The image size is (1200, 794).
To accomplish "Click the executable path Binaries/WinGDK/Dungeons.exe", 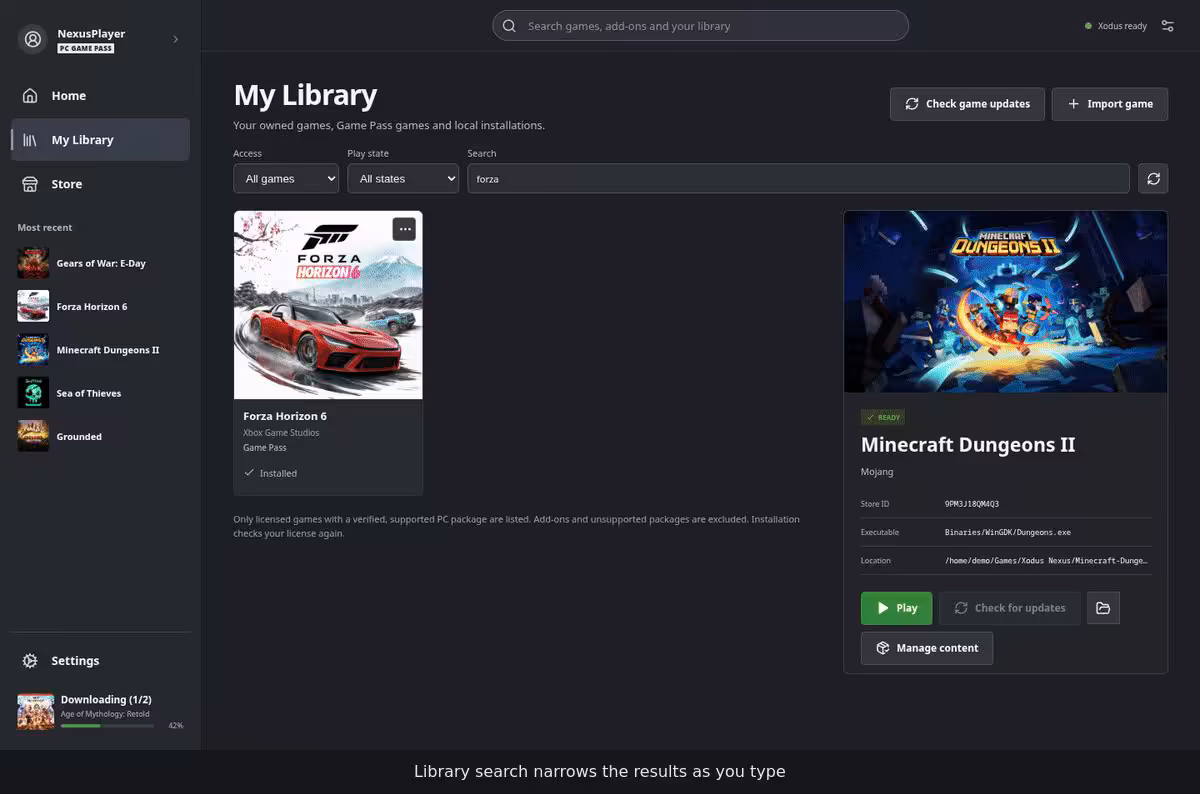I will point(1008,532).
